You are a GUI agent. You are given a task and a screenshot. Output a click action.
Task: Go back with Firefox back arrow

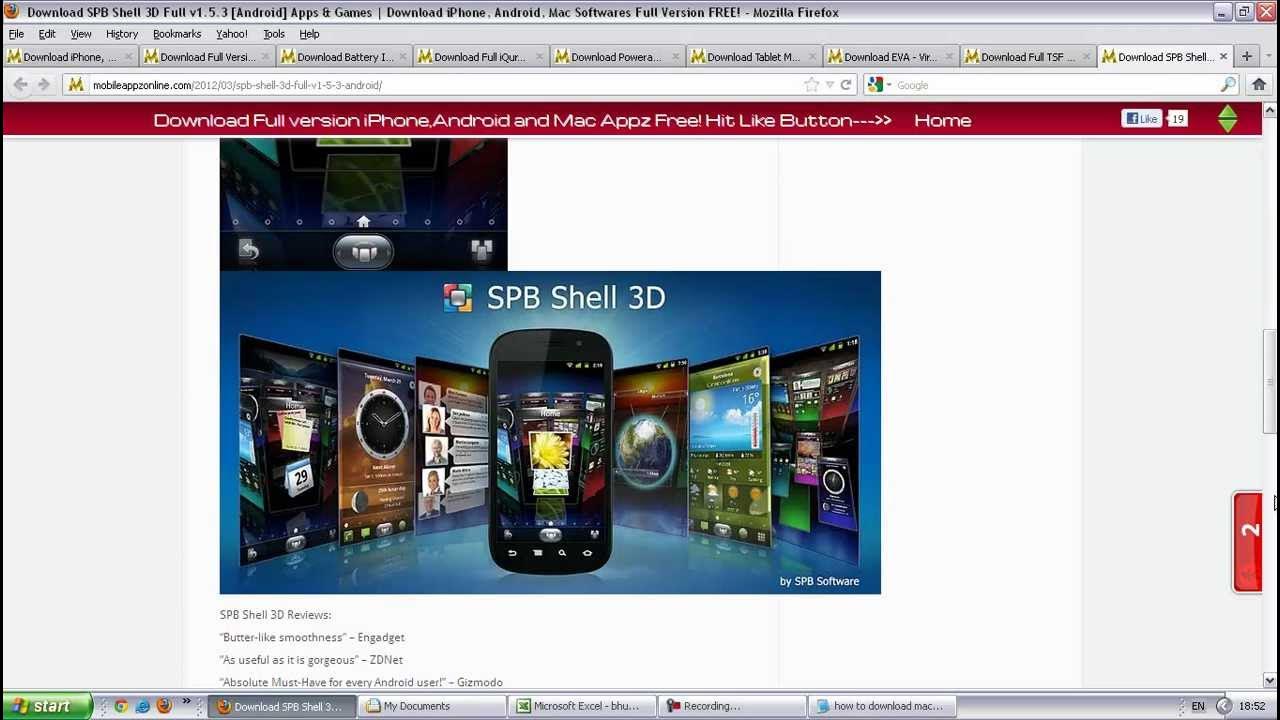pos(20,85)
